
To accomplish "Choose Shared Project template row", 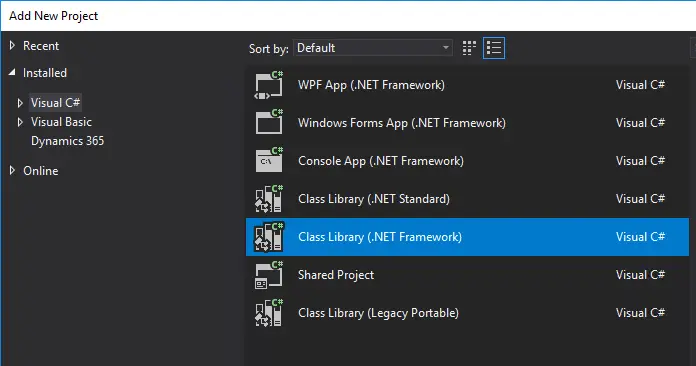I will tap(467, 275).
